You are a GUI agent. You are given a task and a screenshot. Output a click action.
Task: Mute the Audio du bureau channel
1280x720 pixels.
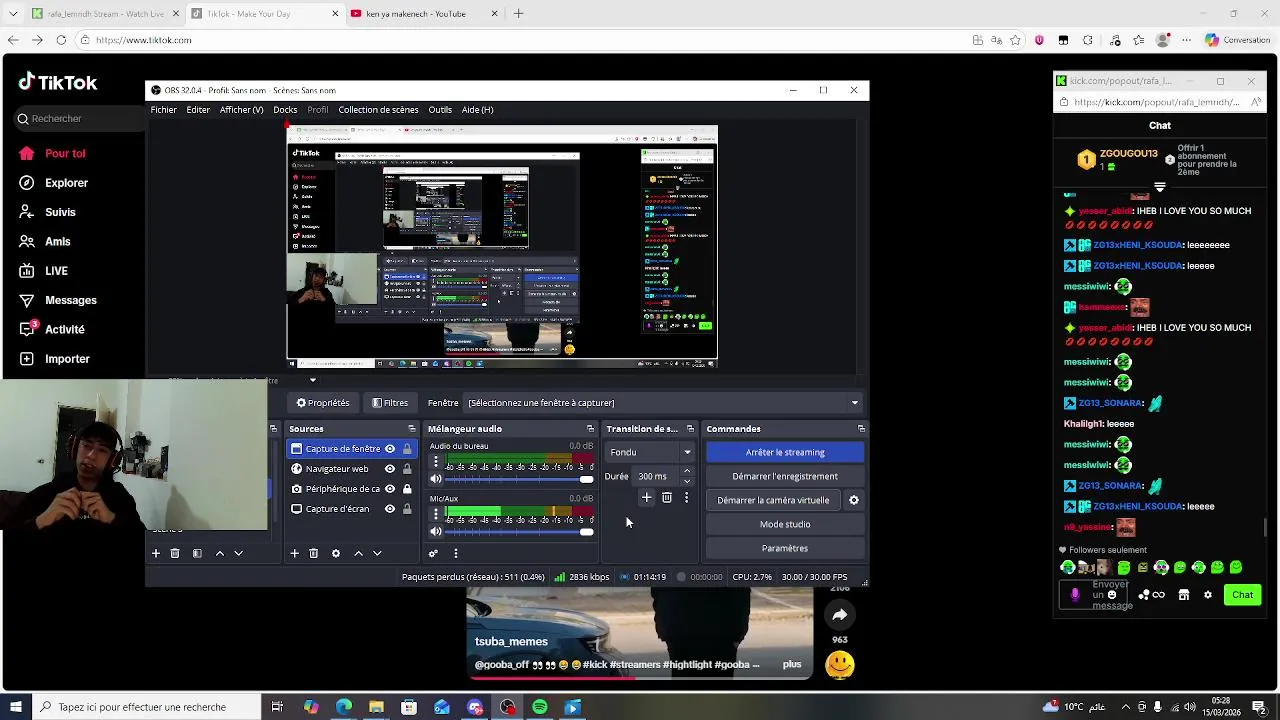[436, 479]
